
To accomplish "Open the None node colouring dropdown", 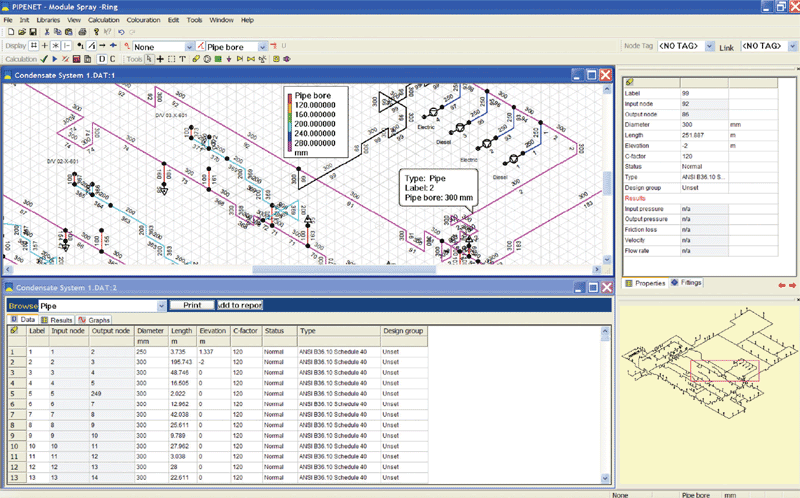I will coord(189,47).
